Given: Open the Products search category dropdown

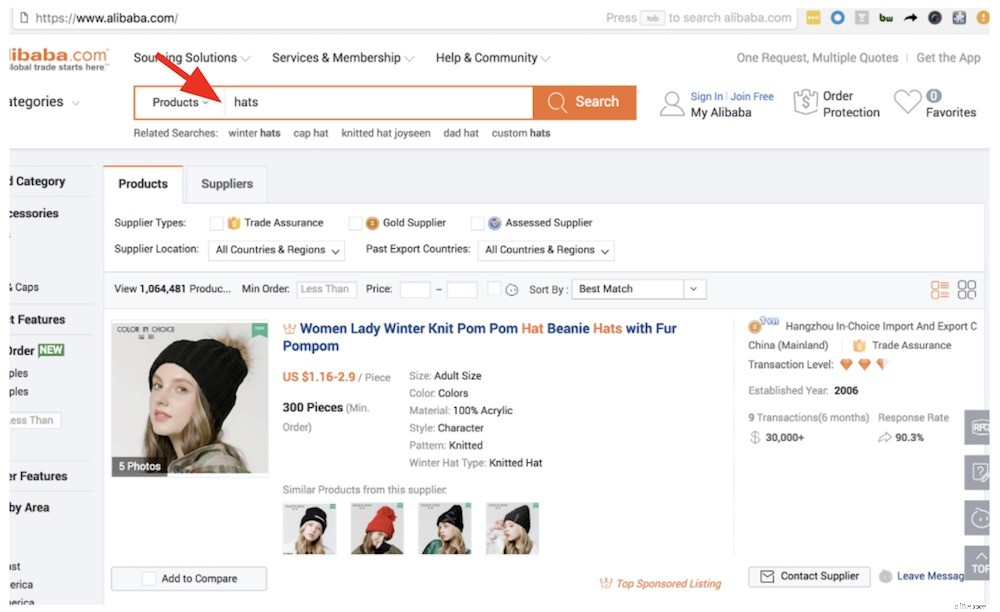Looking at the screenshot, I should click(178, 101).
